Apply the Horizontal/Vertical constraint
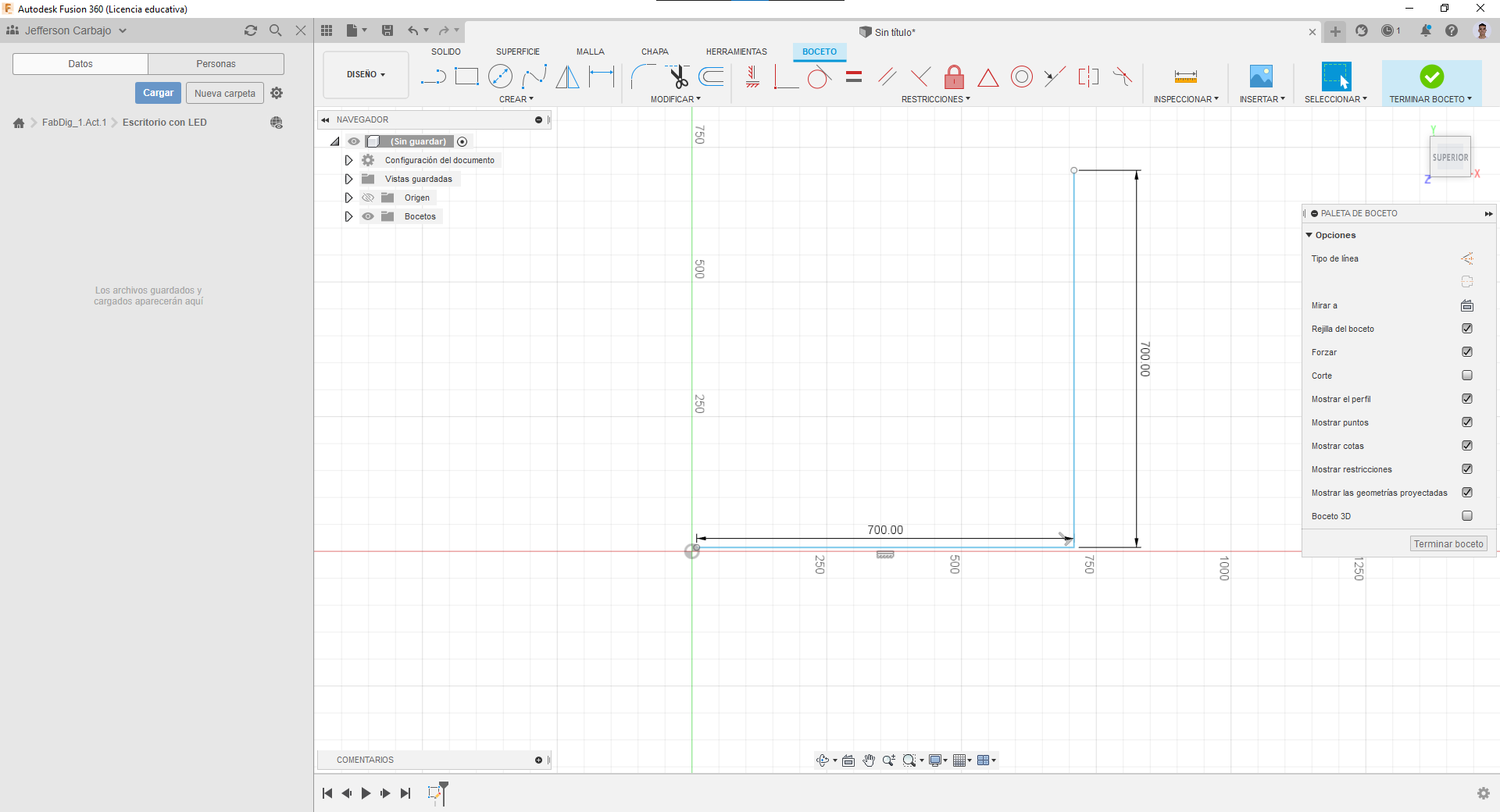1500x812 pixels. coord(752,77)
